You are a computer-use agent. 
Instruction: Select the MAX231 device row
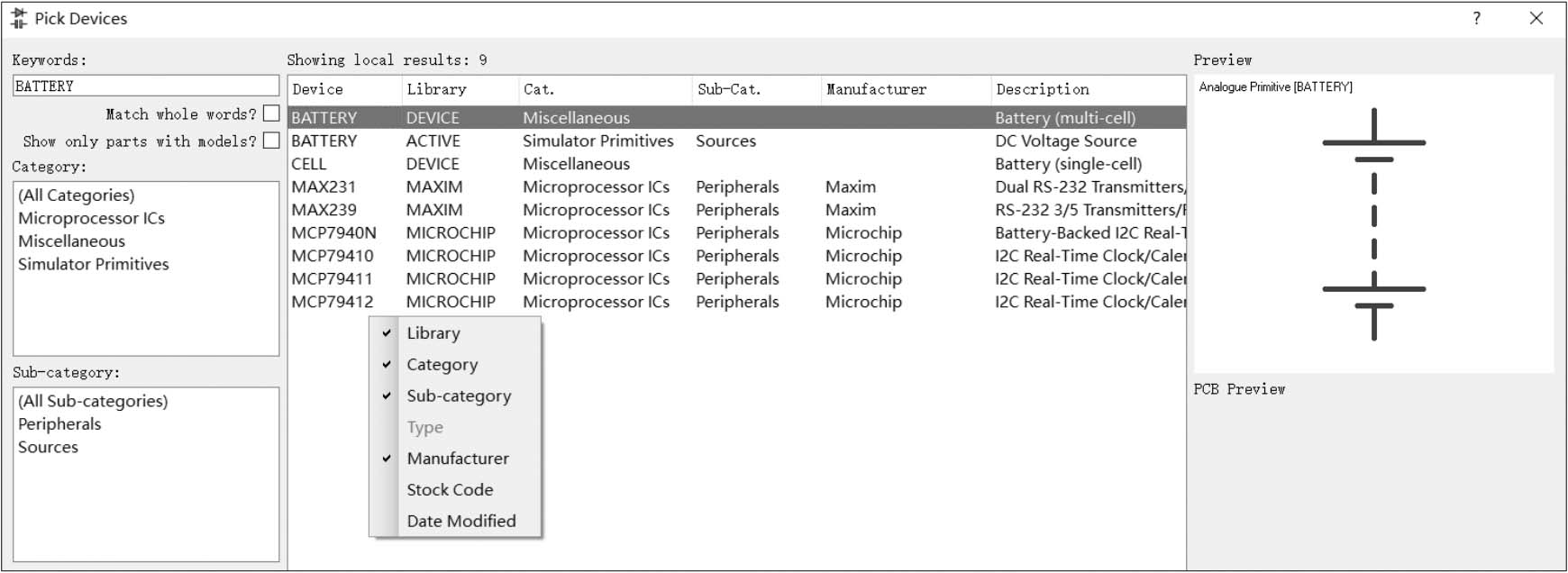(324, 187)
